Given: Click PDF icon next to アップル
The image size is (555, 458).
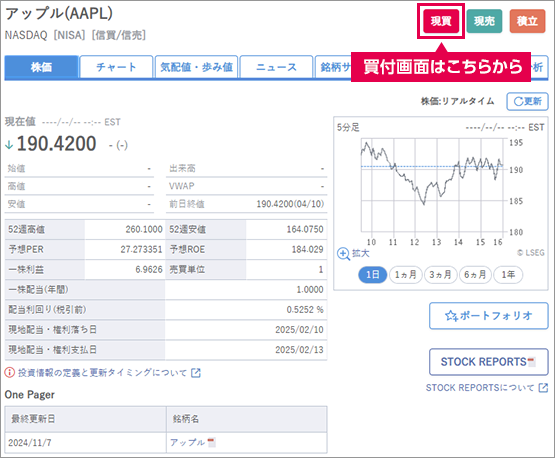Looking at the screenshot, I should point(211,442).
